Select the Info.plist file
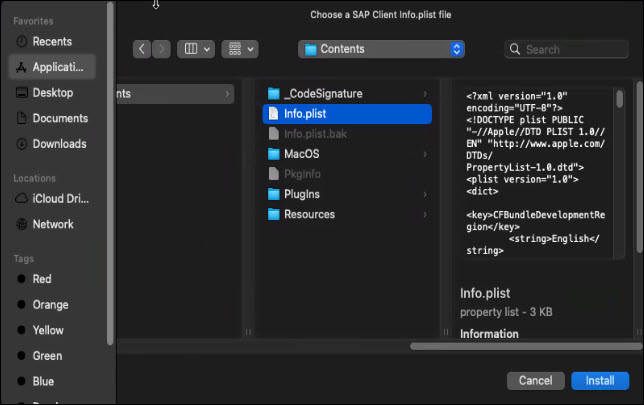This screenshot has width=644, height=405. (x=347, y=114)
